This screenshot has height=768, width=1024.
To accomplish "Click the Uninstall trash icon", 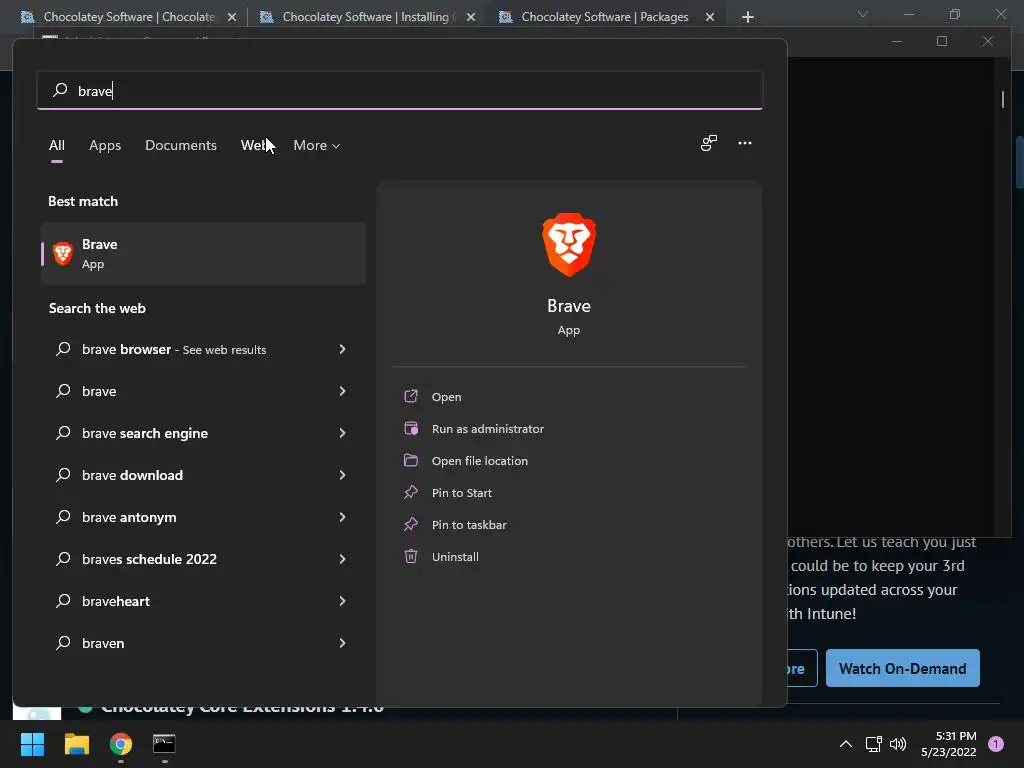I will 411,556.
